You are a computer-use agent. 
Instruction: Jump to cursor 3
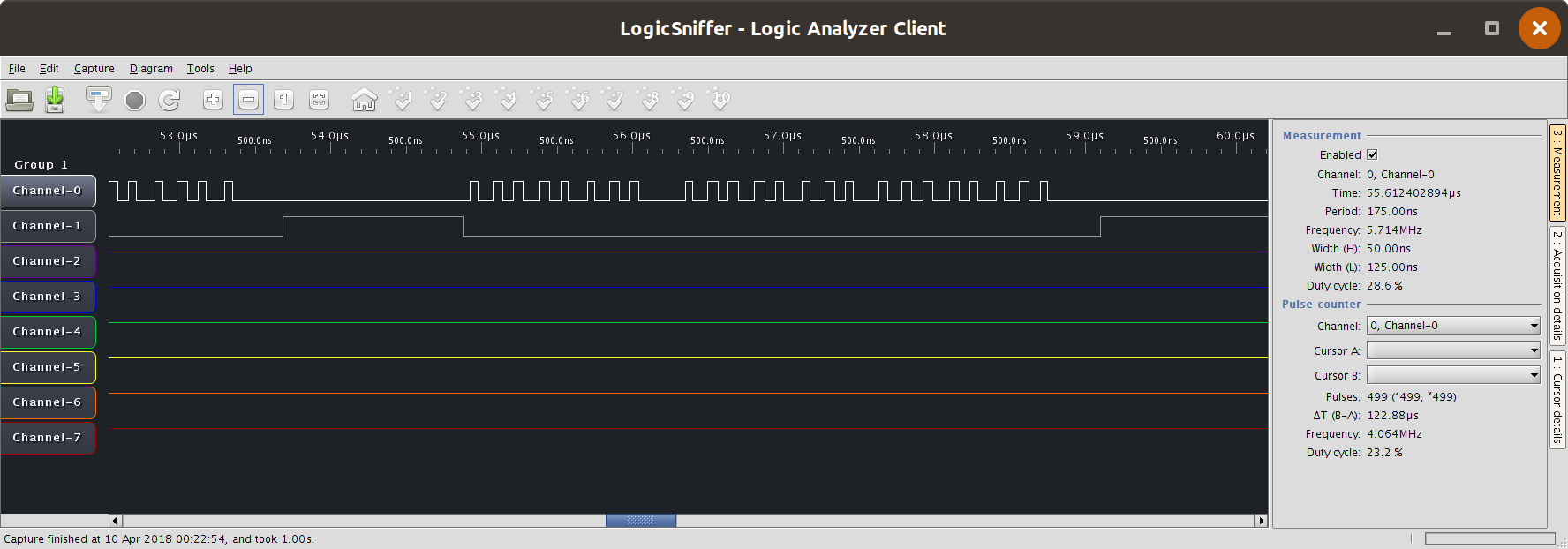click(473, 100)
